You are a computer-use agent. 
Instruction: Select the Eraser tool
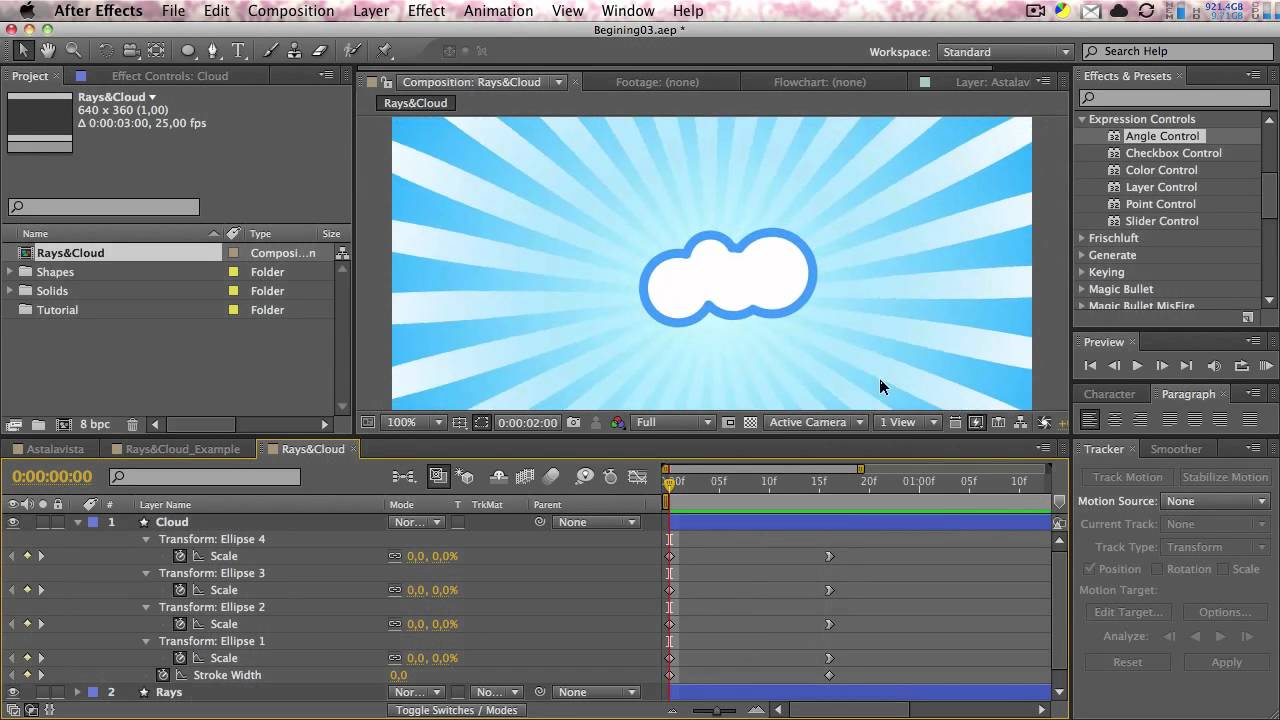coord(320,51)
